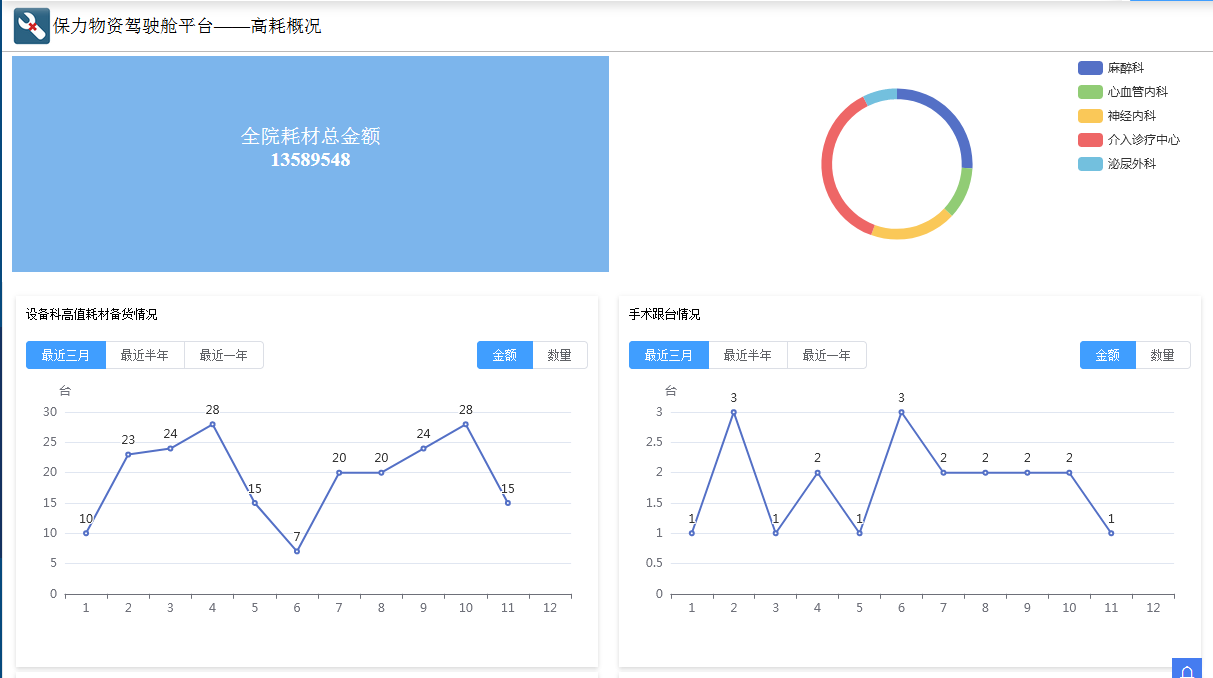Select 最近一年 in 设备科高值耗材备货情况 panel
The image size is (1213, 678).
(x=224, y=355)
